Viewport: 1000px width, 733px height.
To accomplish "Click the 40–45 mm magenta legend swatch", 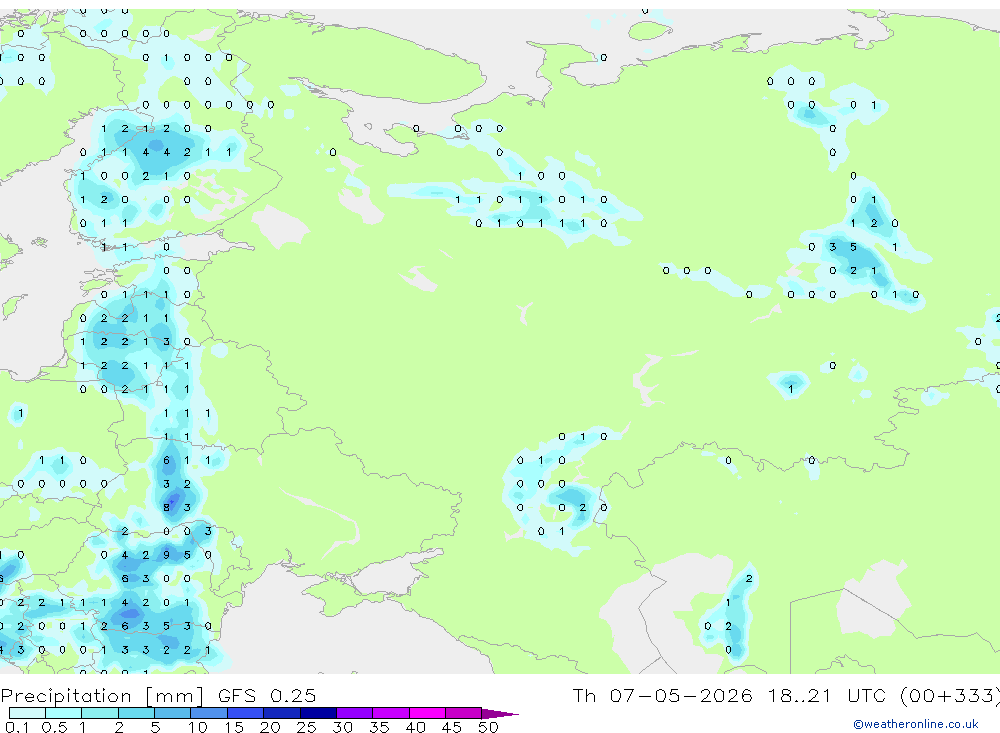I will (427, 713).
